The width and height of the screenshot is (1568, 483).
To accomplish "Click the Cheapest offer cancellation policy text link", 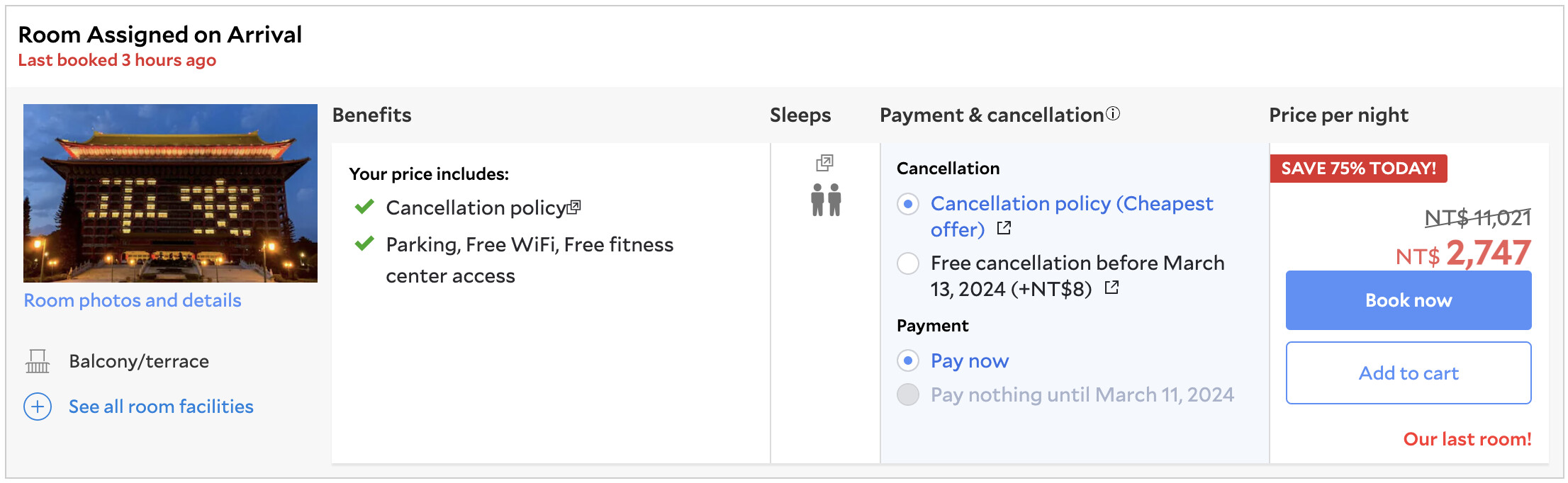I will [x=1071, y=204].
